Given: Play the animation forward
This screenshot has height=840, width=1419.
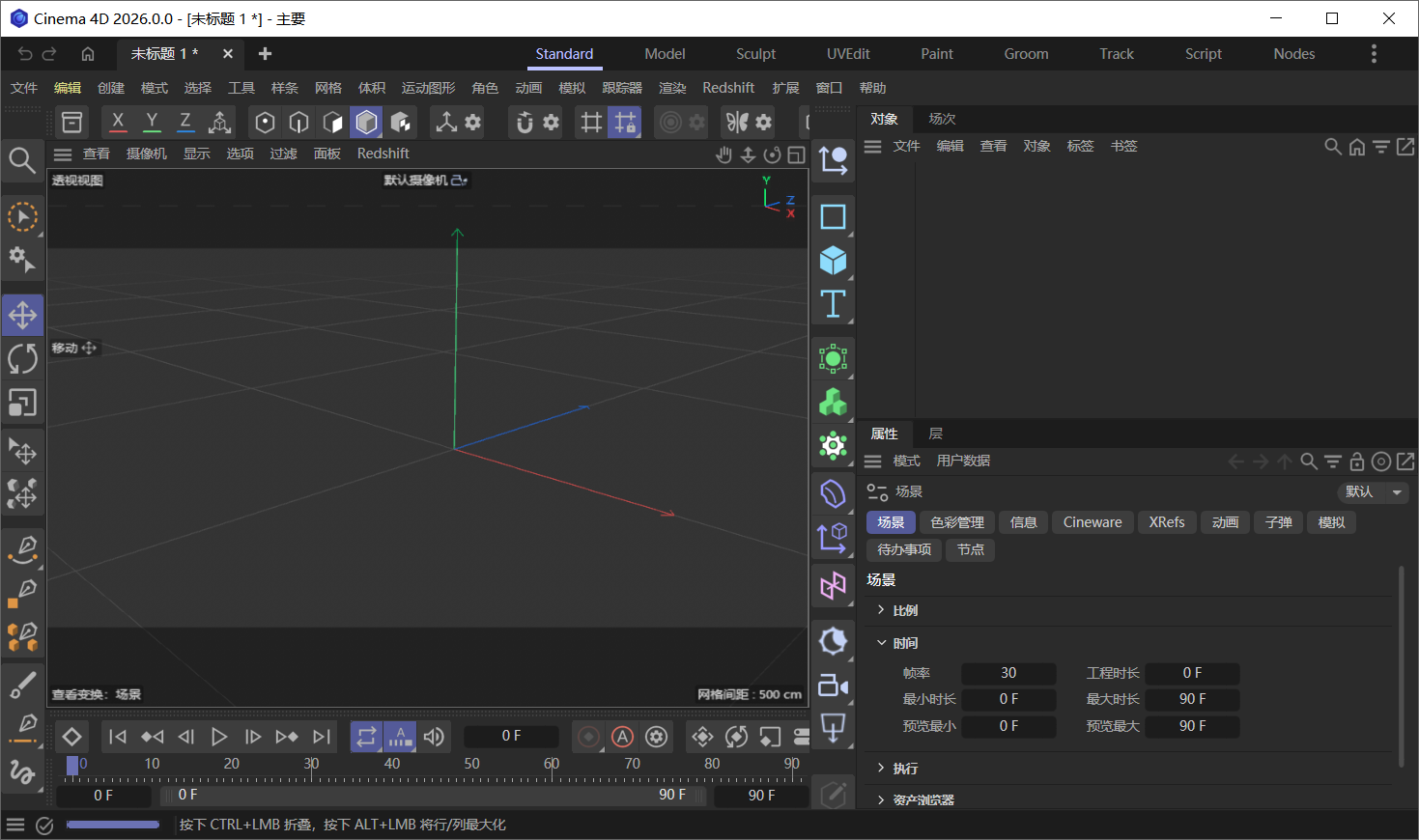Looking at the screenshot, I should click(x=219, y=737).
